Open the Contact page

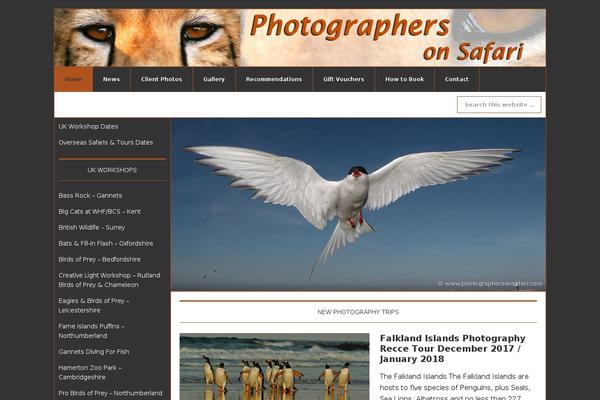point(457,79)
